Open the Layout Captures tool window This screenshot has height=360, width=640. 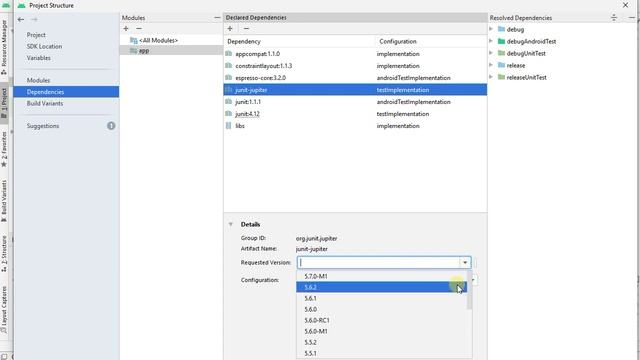4,309
